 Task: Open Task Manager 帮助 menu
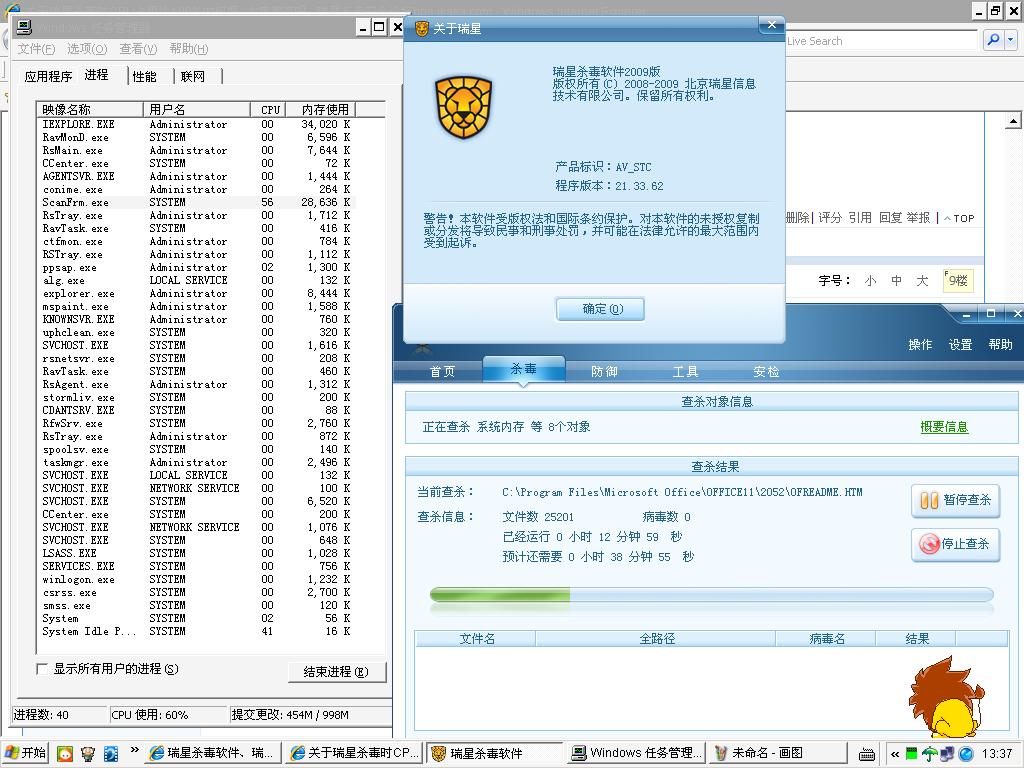189,49
